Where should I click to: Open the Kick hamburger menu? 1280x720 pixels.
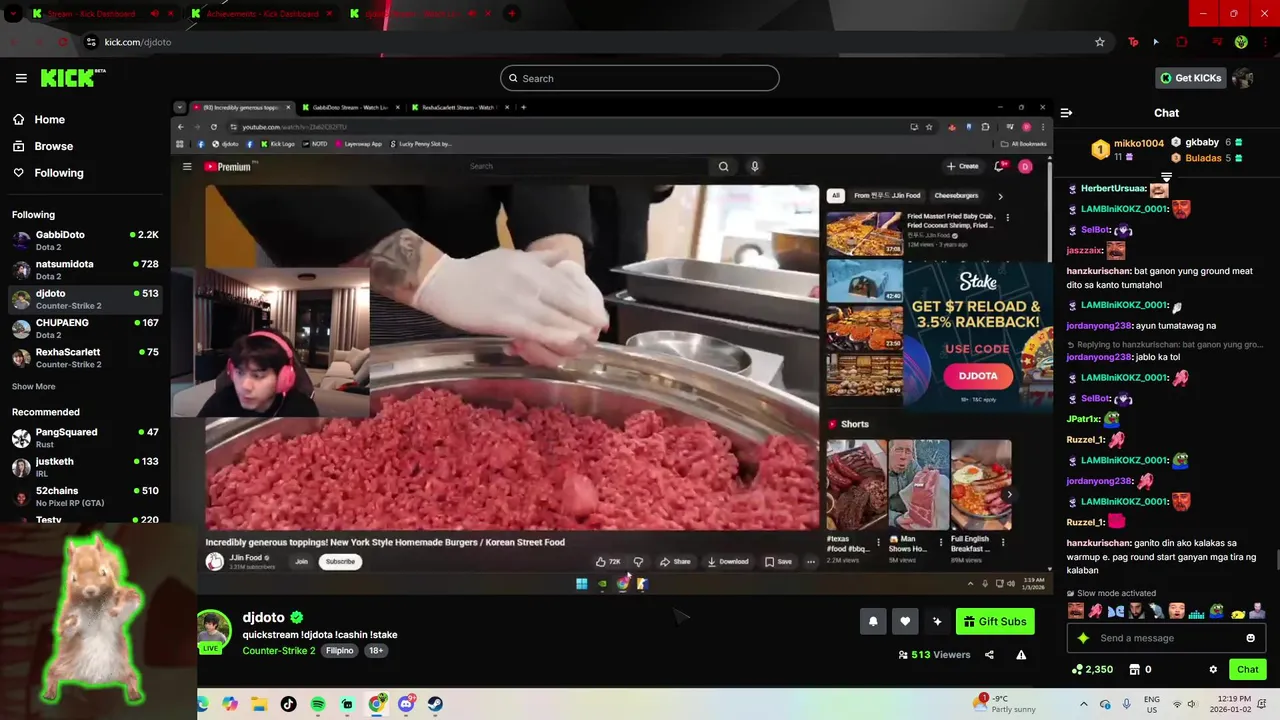pyautogui.click(x=21, y=78)
